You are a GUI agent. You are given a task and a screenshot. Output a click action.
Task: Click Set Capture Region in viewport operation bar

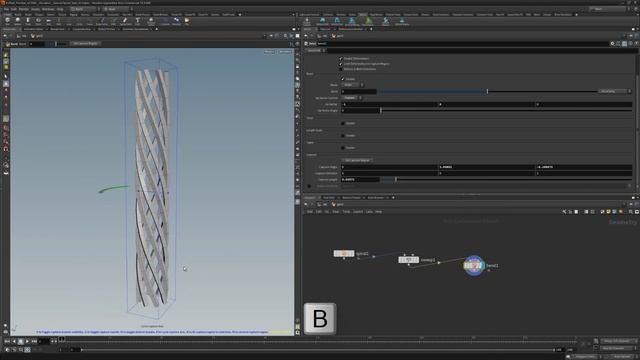click(x=85, y=44)
